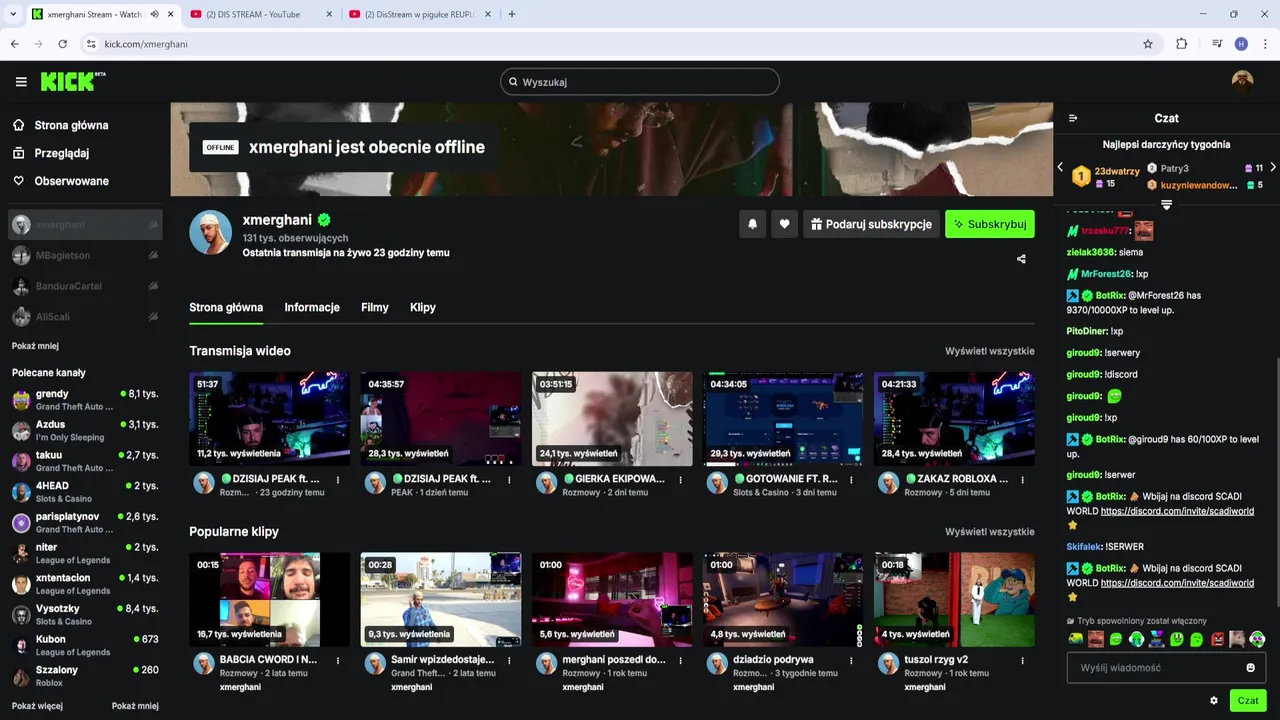Click username 23dwatrzy in leaderboard
Image resolution: width=1280 pixels, height=720 pixels.
click(1117, 171)
